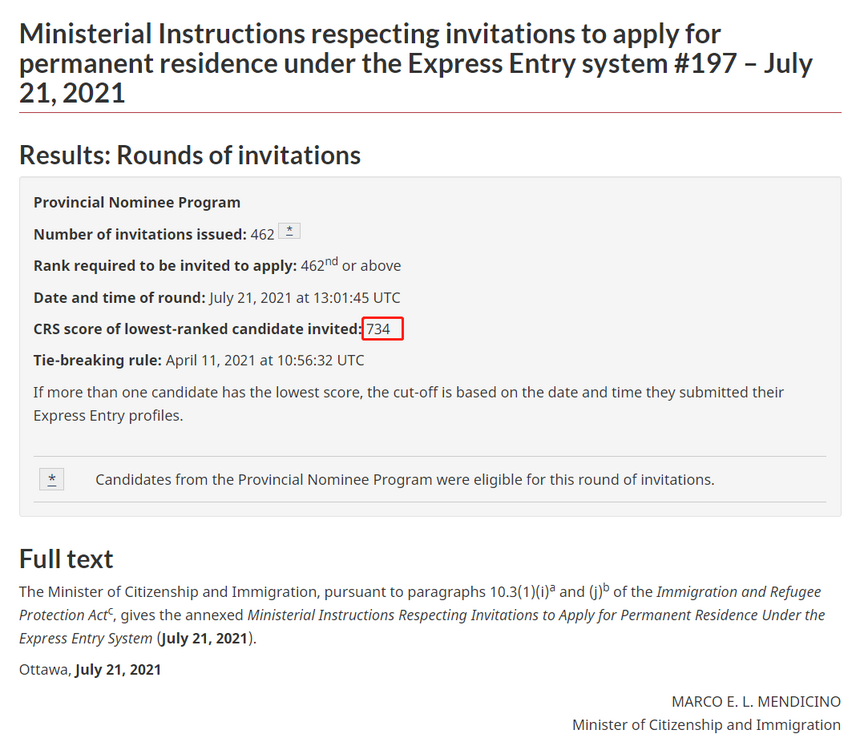This screenshot has width=860, height=742.
Task: Click the footnote text about eligible candidates
Action: tap(405, 480)
